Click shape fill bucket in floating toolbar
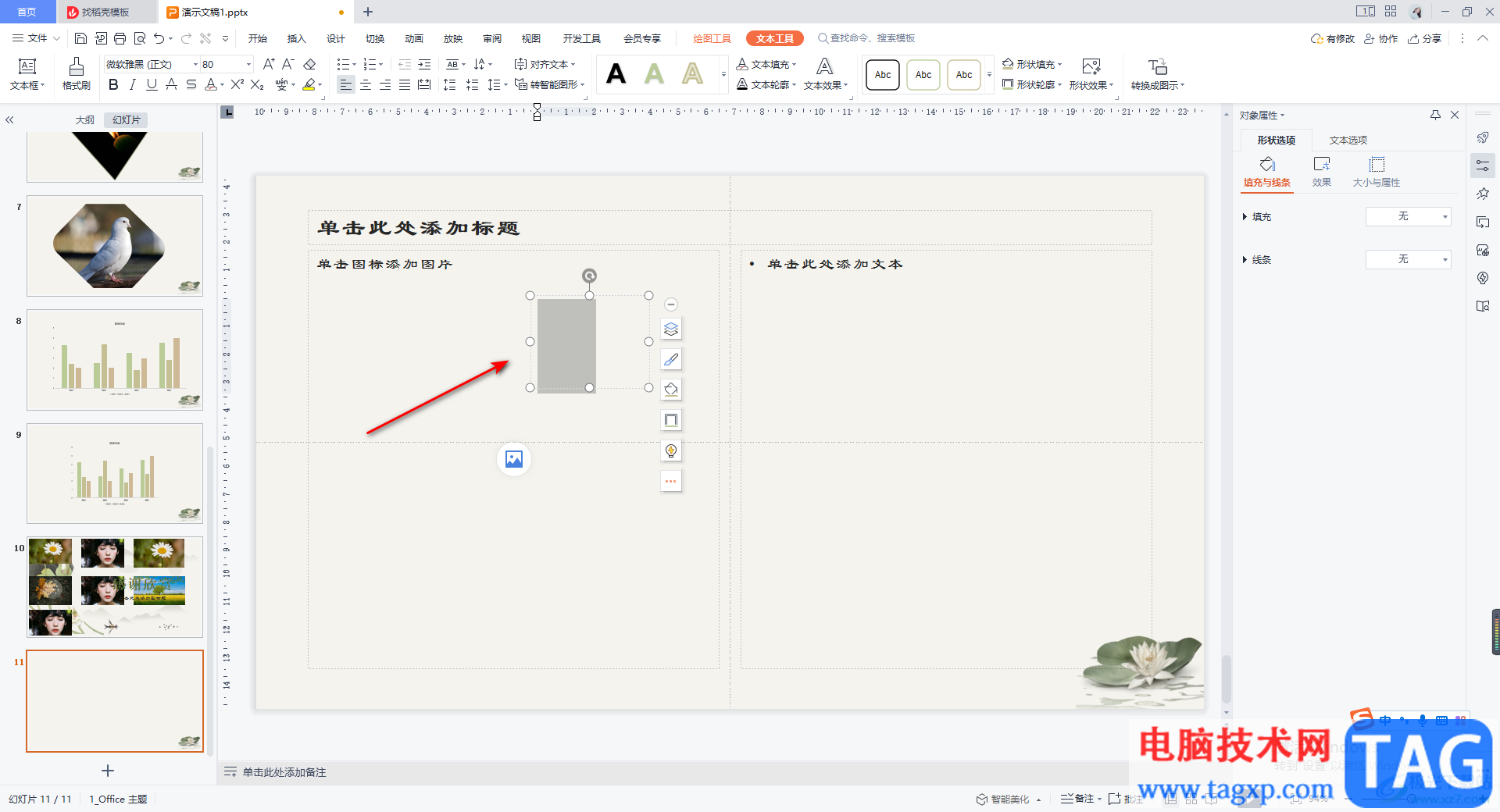1500x812 pixels. coord(671,390)
